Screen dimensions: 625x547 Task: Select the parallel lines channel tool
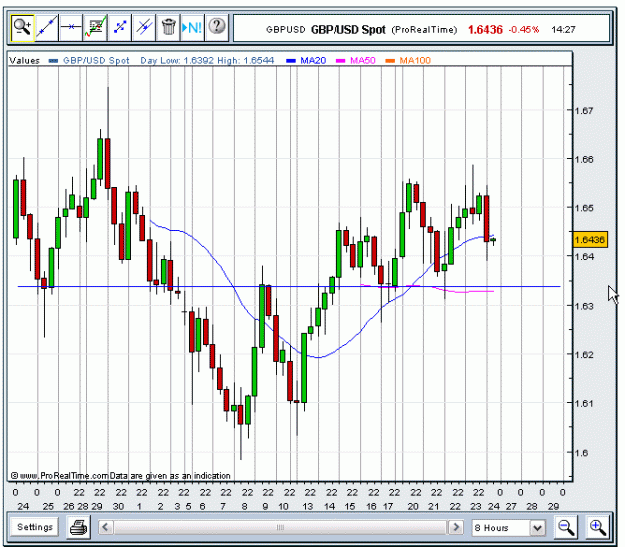tap(144, 28)
